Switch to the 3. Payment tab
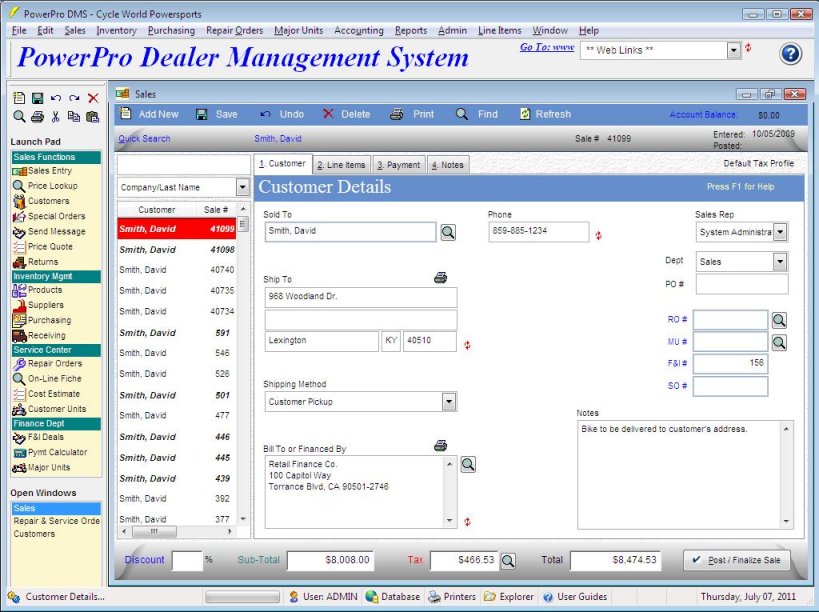Screen dimensions: 819x612 click(399, 164)
